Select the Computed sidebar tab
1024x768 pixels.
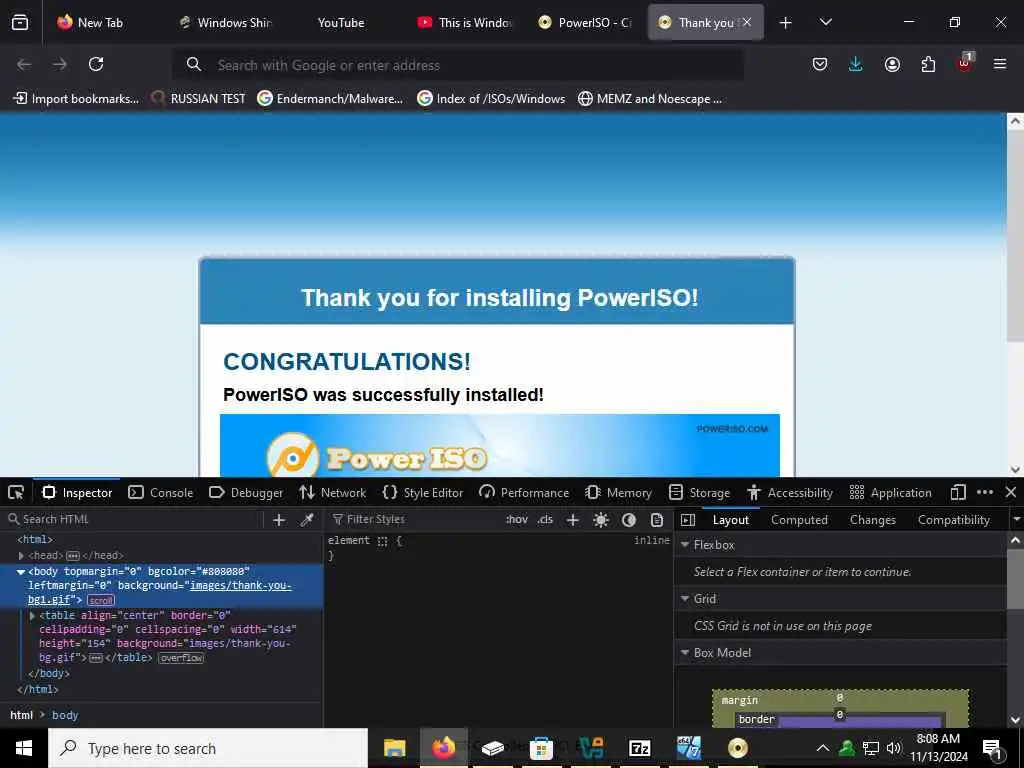pos(799,520)
